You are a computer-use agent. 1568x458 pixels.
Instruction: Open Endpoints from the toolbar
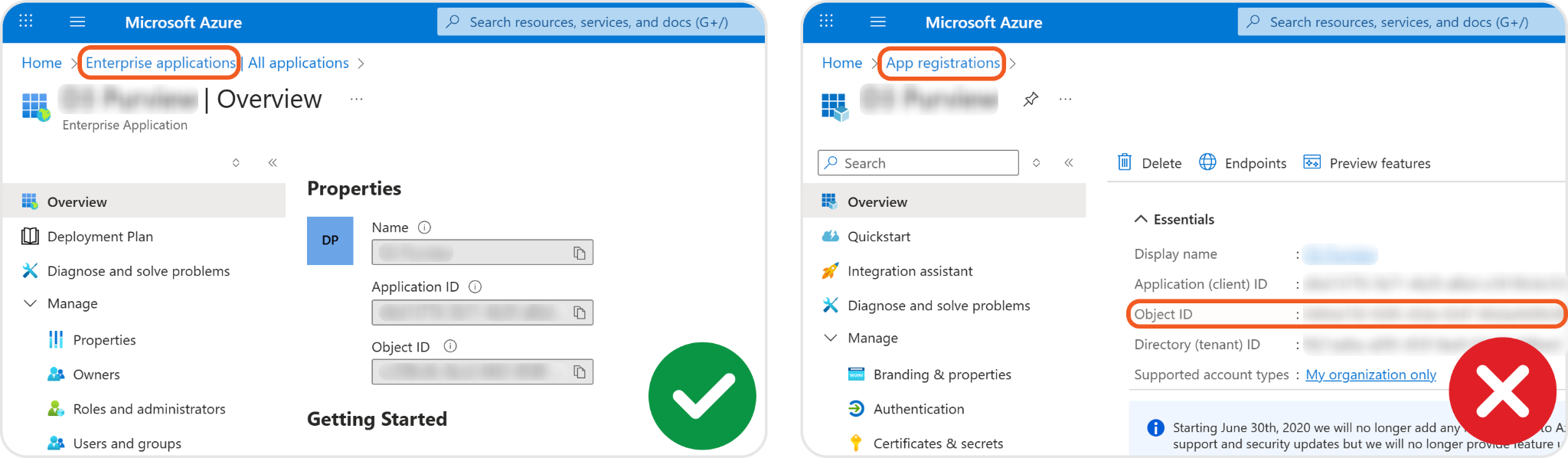(1242, 162)
